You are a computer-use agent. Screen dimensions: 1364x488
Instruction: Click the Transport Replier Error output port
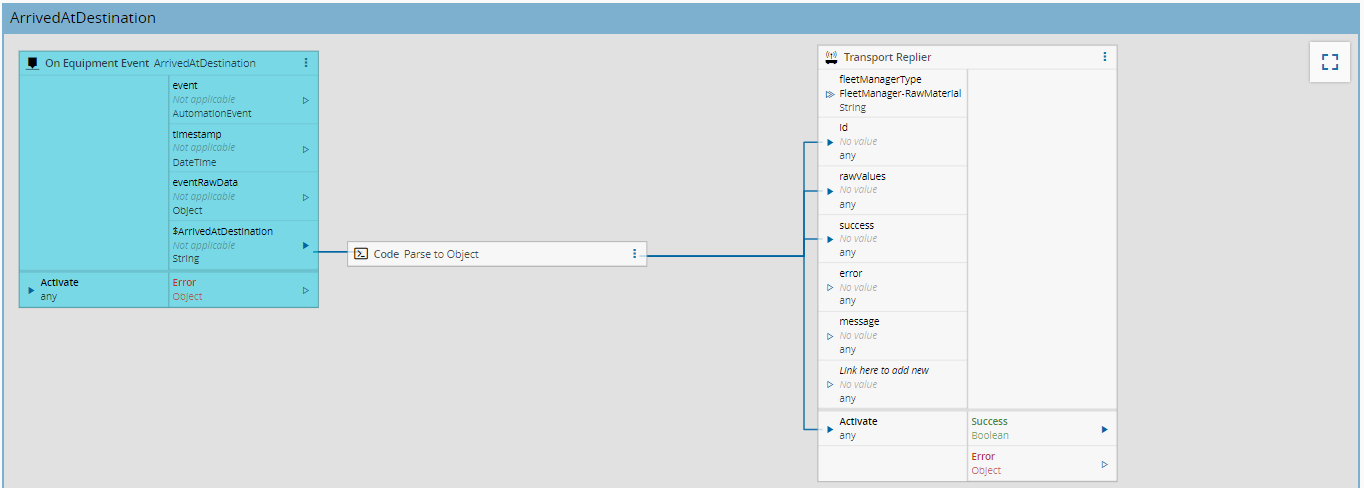tap(1104, 464)
